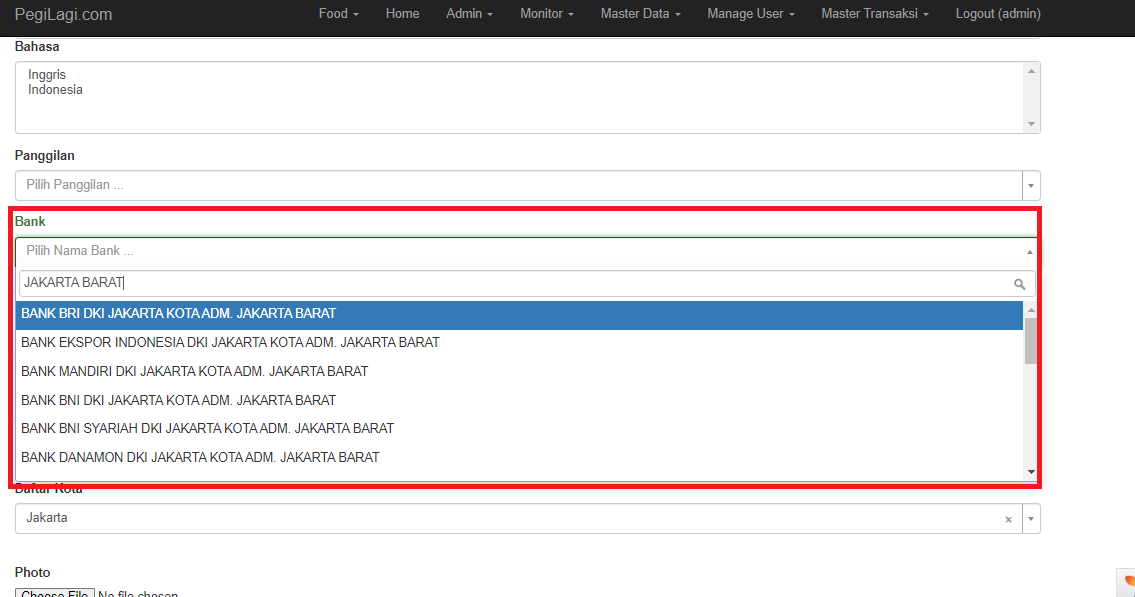
Task: Open the Master Transaksi menu
Action: click(x=874, y=14)
